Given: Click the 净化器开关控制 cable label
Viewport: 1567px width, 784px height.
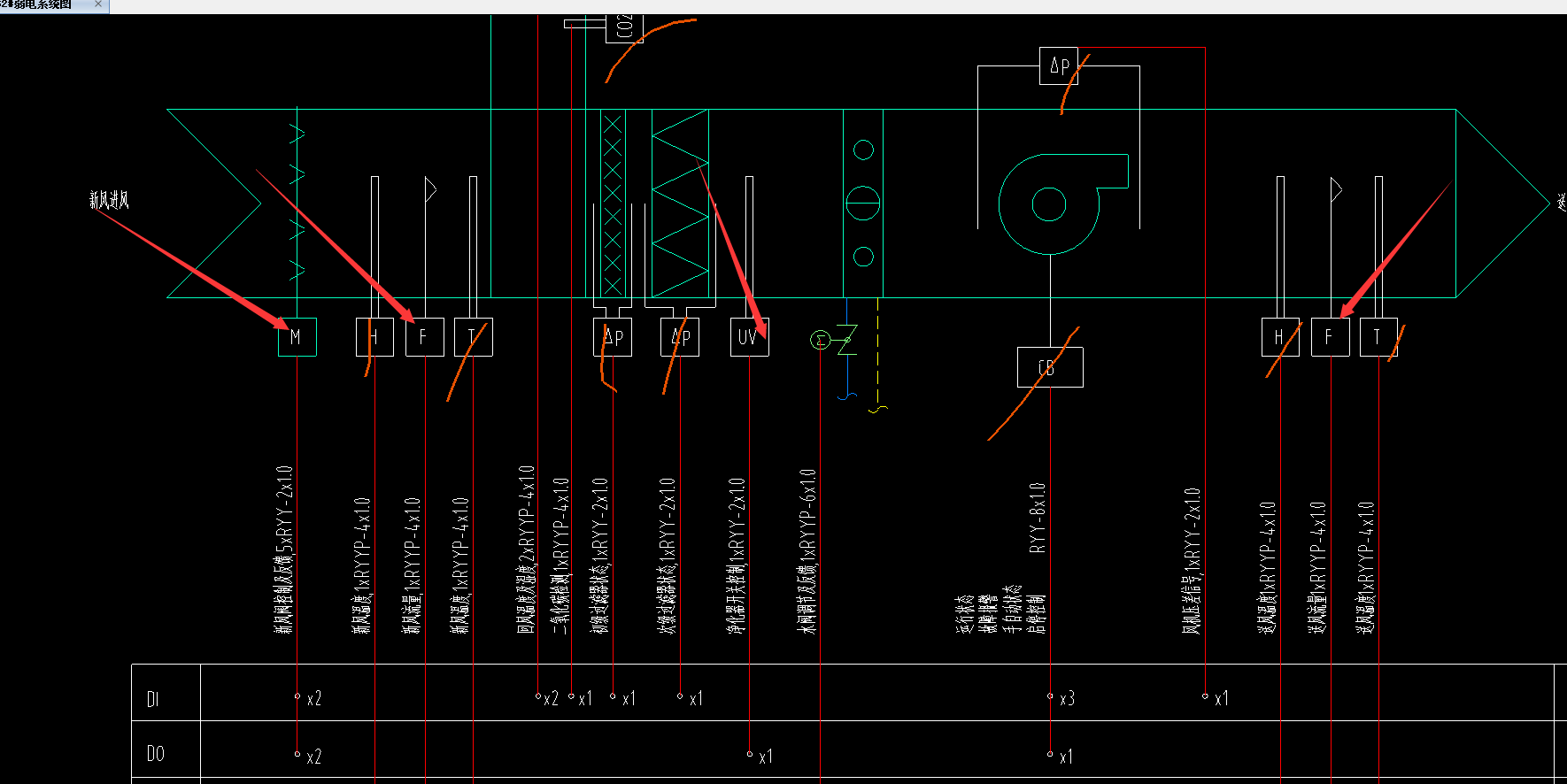Looking at the screenshot, I should (737, 557).
